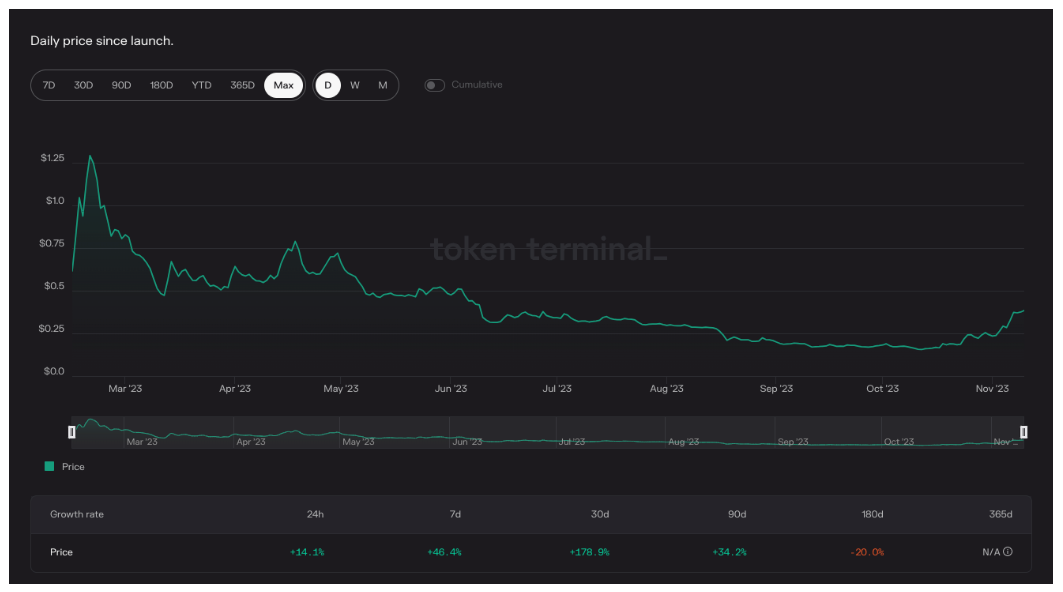Select the 7D time range
Screen dimensions: 1063x592
49,85
